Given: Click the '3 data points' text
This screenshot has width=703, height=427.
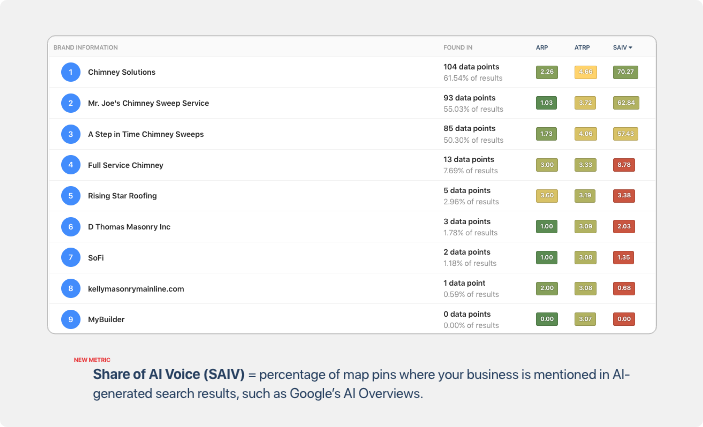Looking at the screenshot, I should 467,222.
